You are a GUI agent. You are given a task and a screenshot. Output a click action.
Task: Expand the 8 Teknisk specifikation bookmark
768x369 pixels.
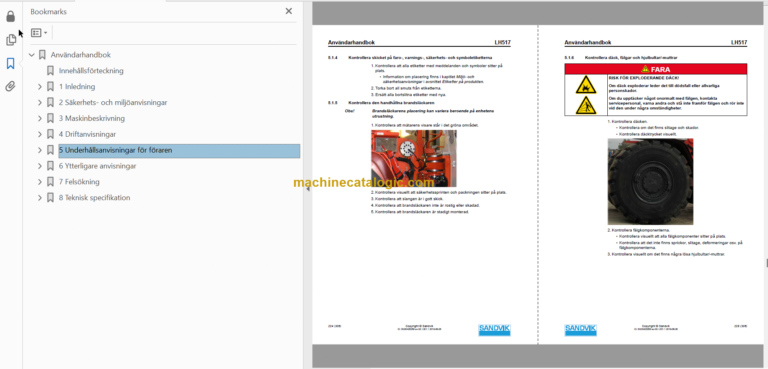(x=40, y=197)
